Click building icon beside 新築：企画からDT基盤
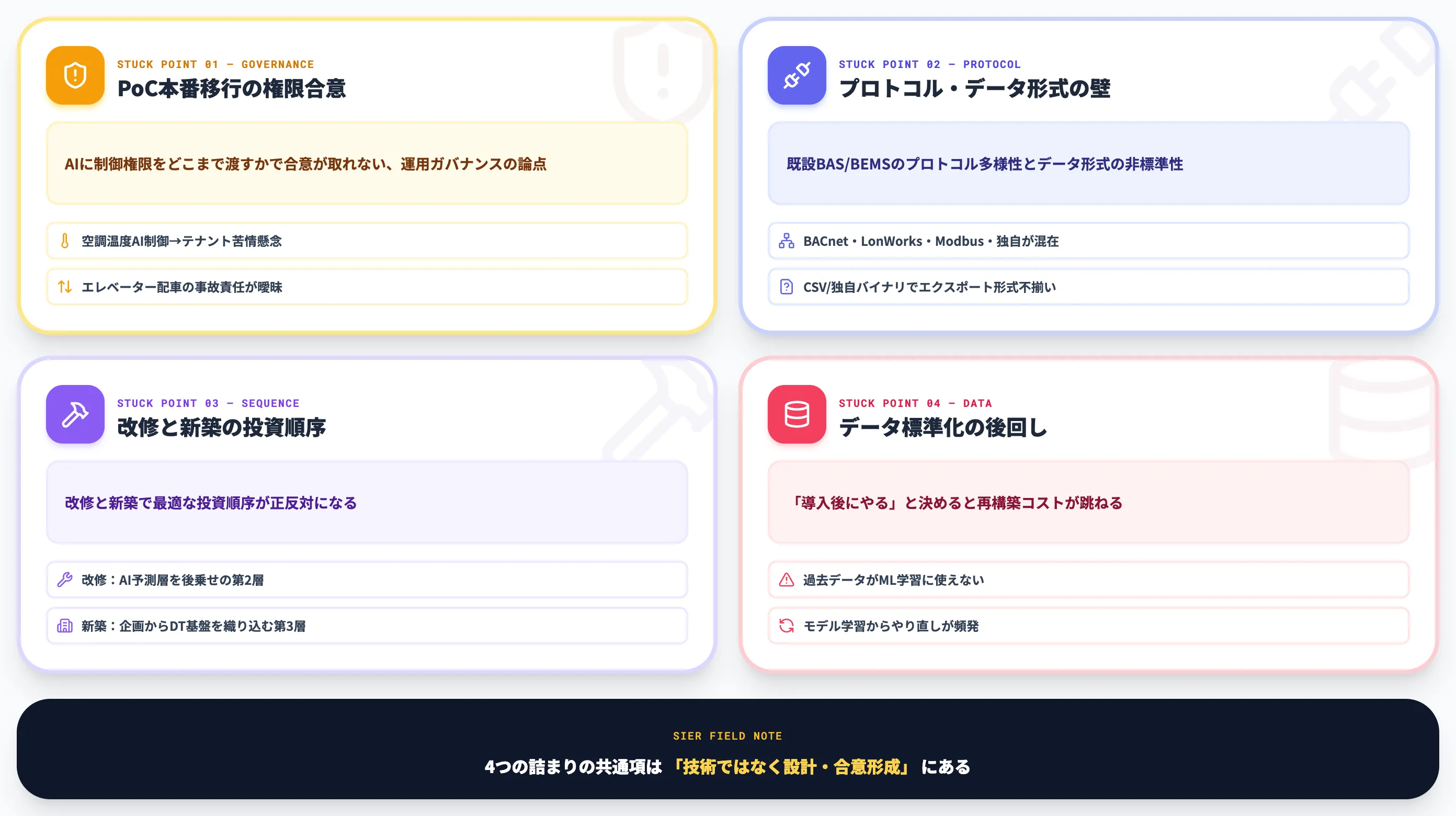The height and width of the screenshot is (816, 1456). pyautogui.click(x=65, y=626)
